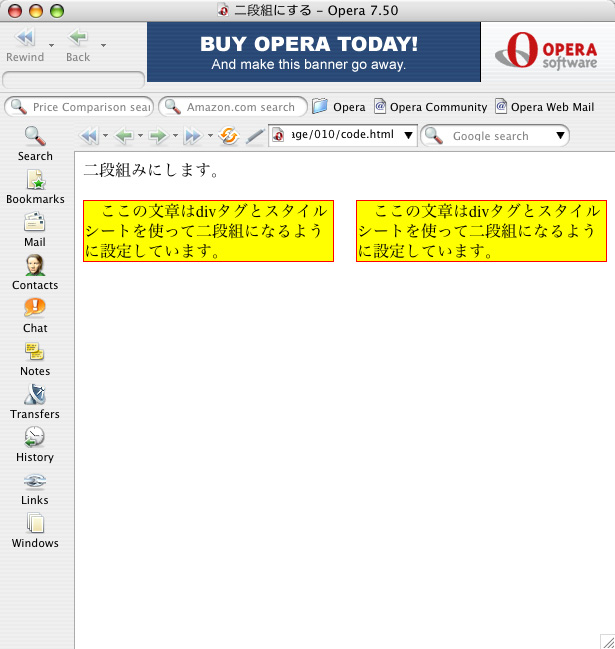
Task: Open the History panel
Action: (x=35, y=445)
